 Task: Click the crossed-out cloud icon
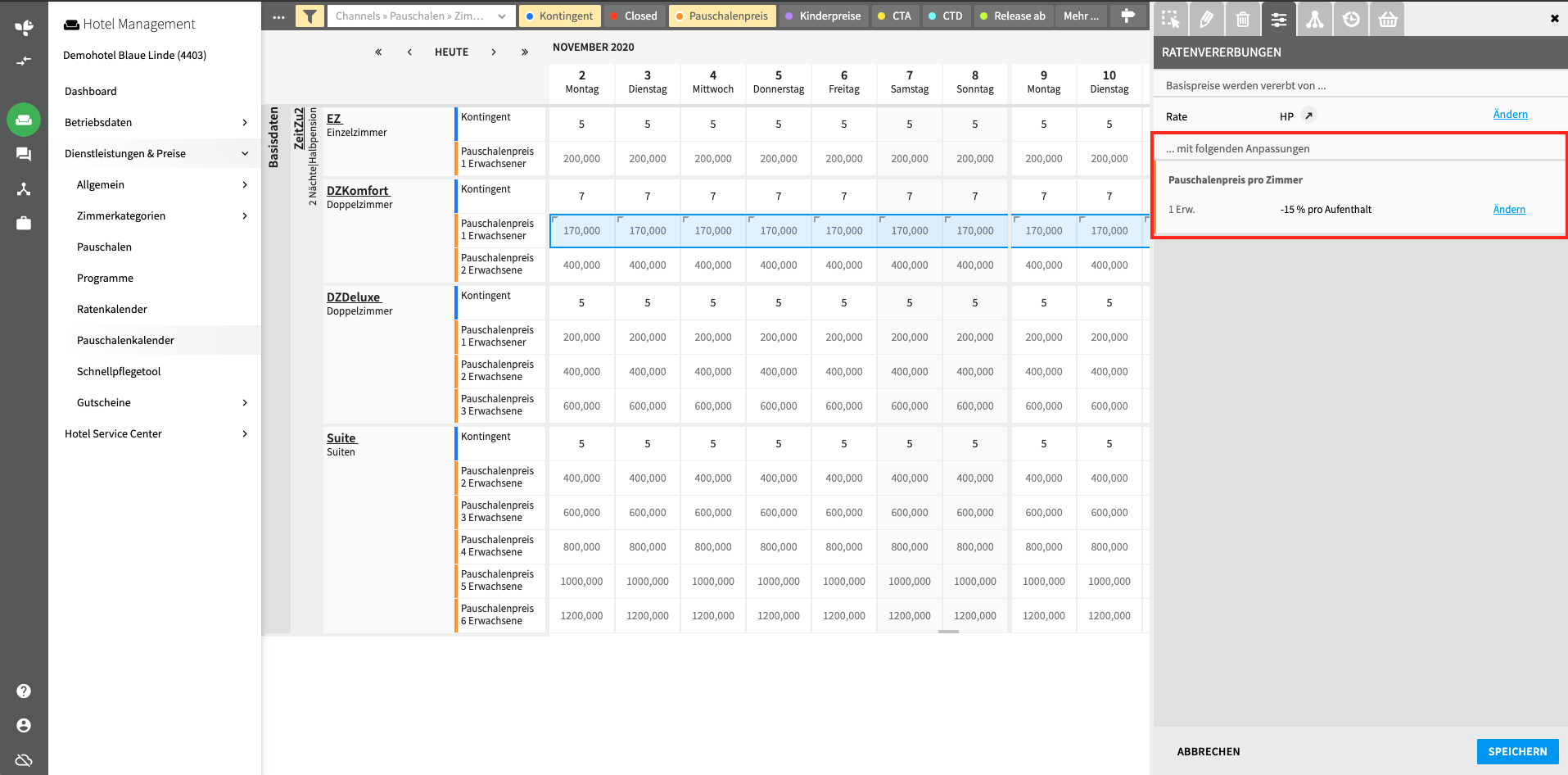(x=24, y=759)
